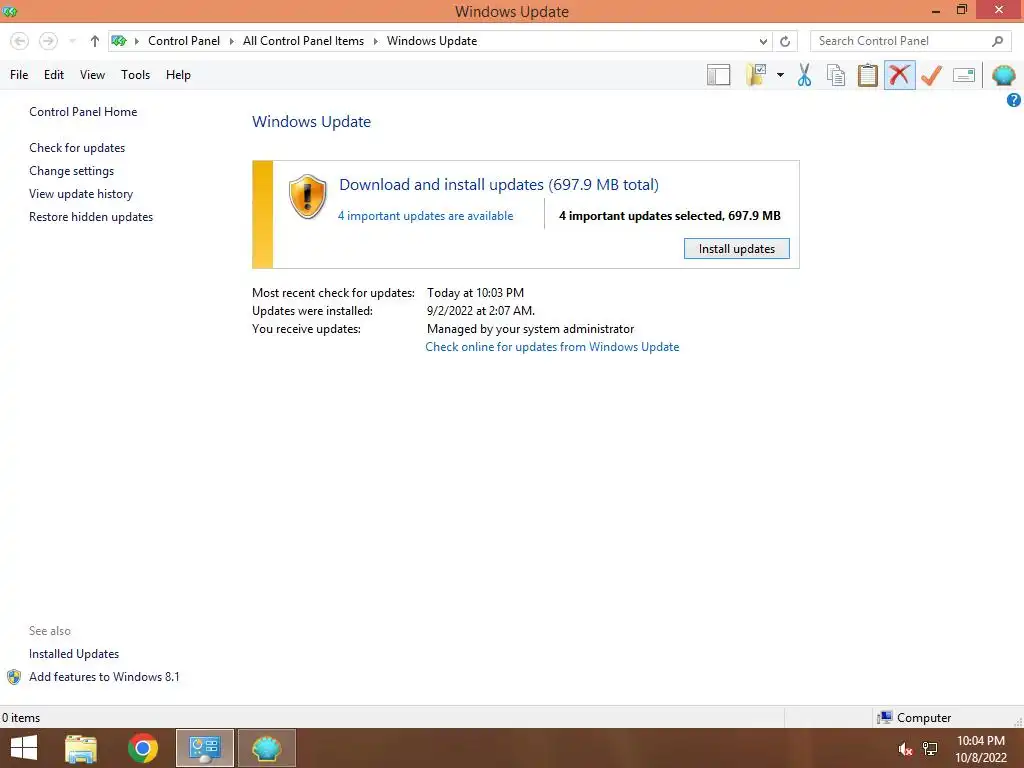Select All Control Panel Items breadcrumb
The width and height of the screenshot is (1024, 768).
click(304, 41)
